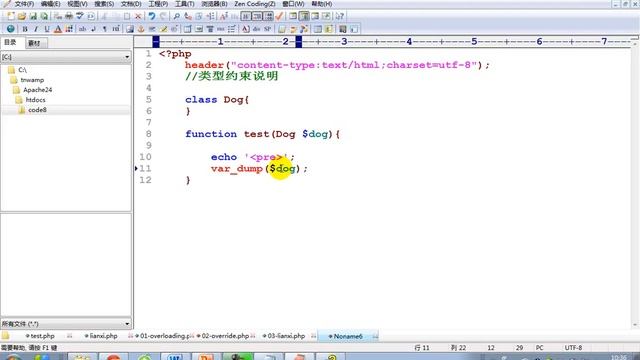Redo the last undone edit
The width and height of the screenshot is (640, 360).
coord(163,16)
